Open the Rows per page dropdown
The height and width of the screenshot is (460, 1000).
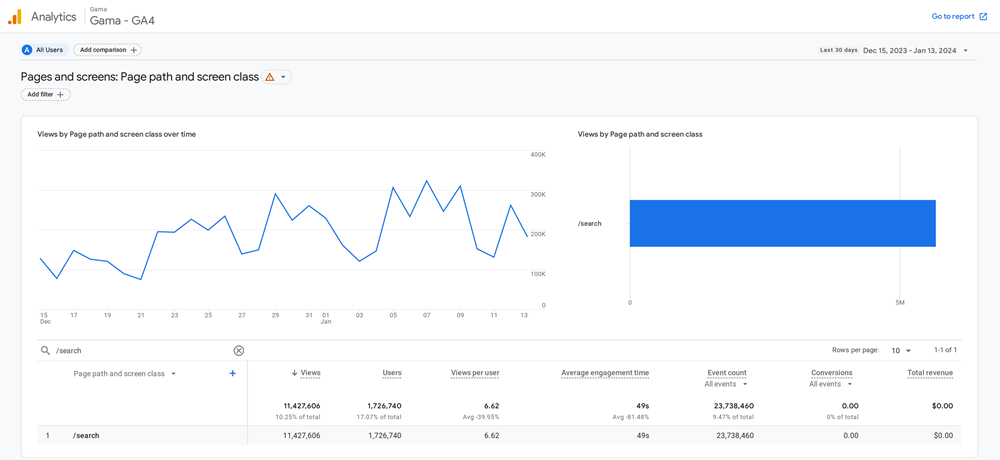(902, 350)
